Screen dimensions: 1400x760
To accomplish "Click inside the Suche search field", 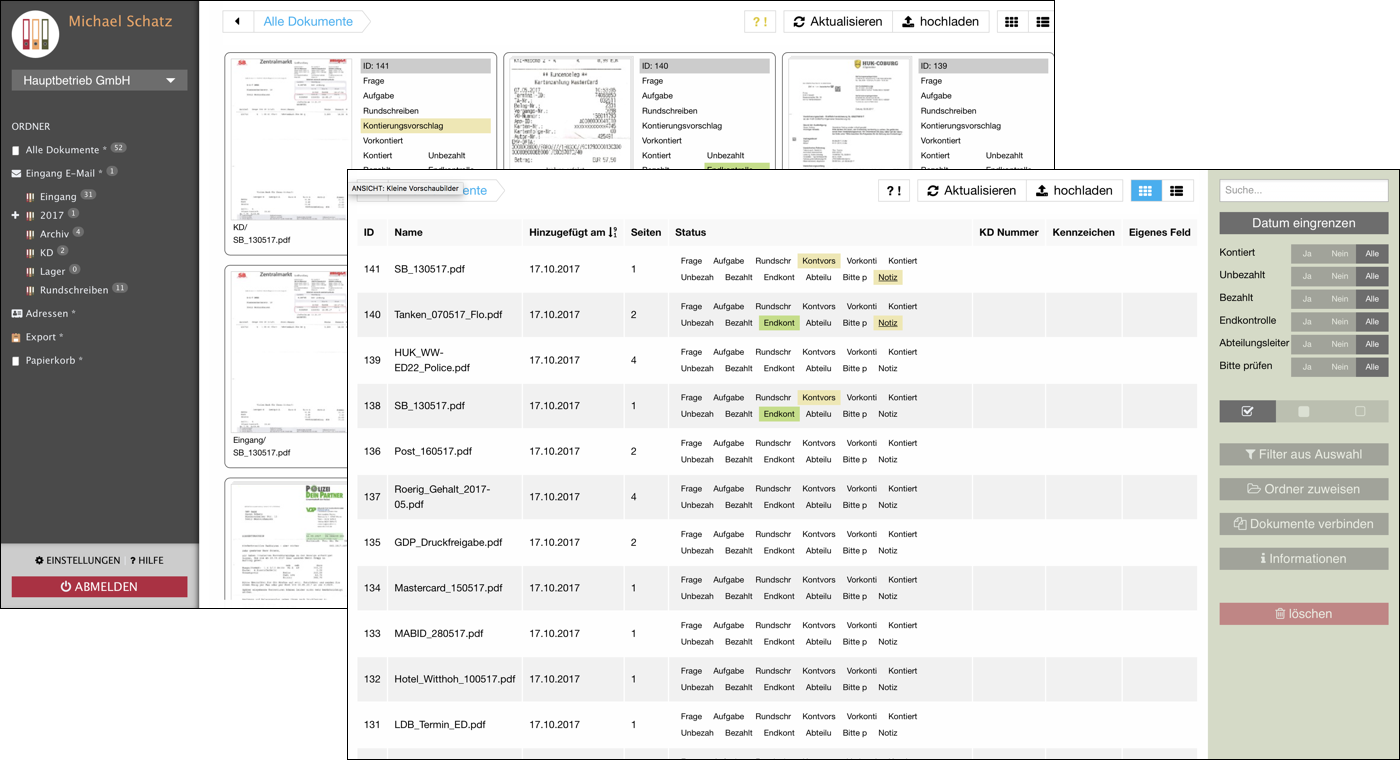I will pyautogui.click(x=1303, y=190).
